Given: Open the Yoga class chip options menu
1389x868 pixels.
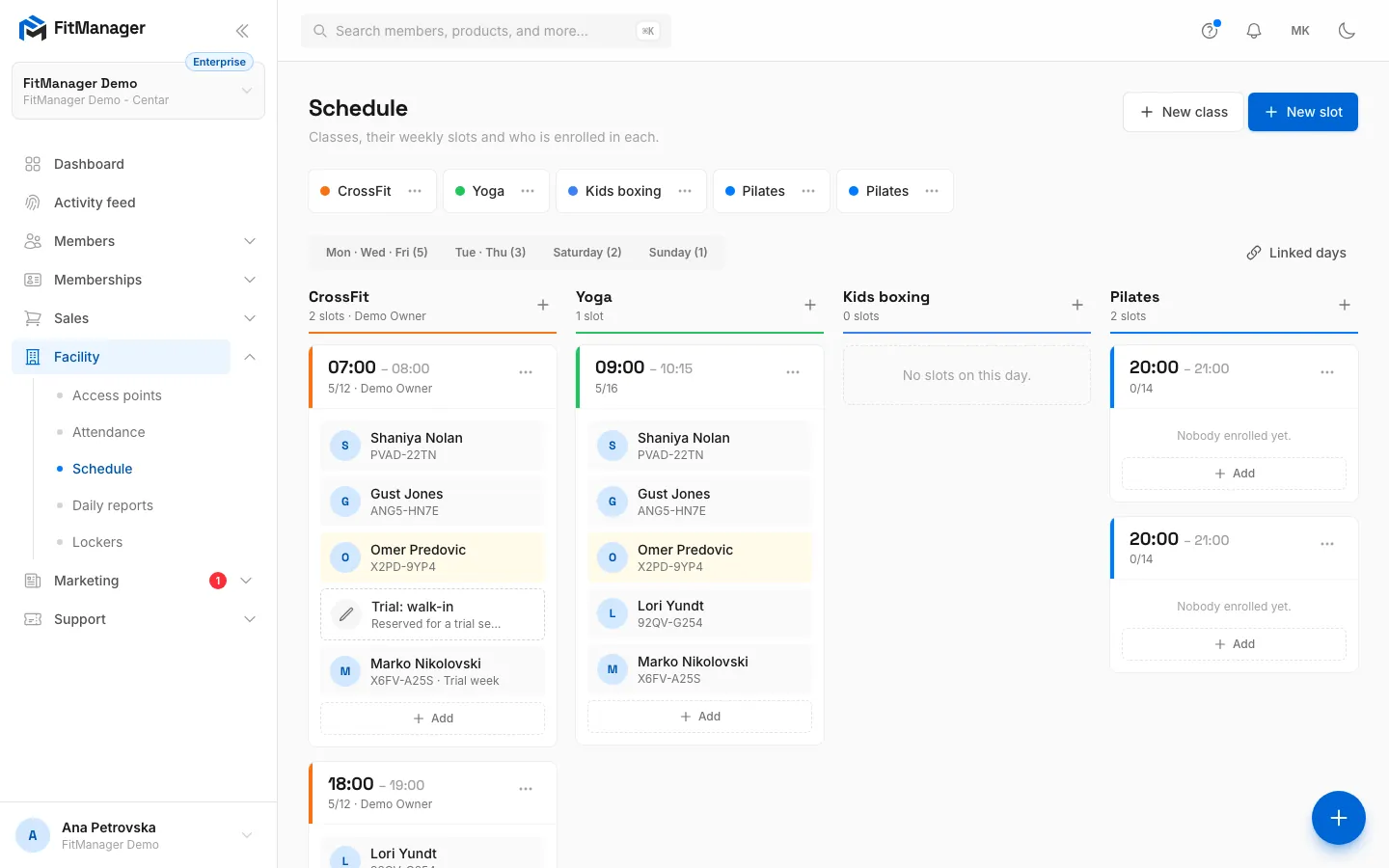Looking at the screenshot, I should (528, 191).
